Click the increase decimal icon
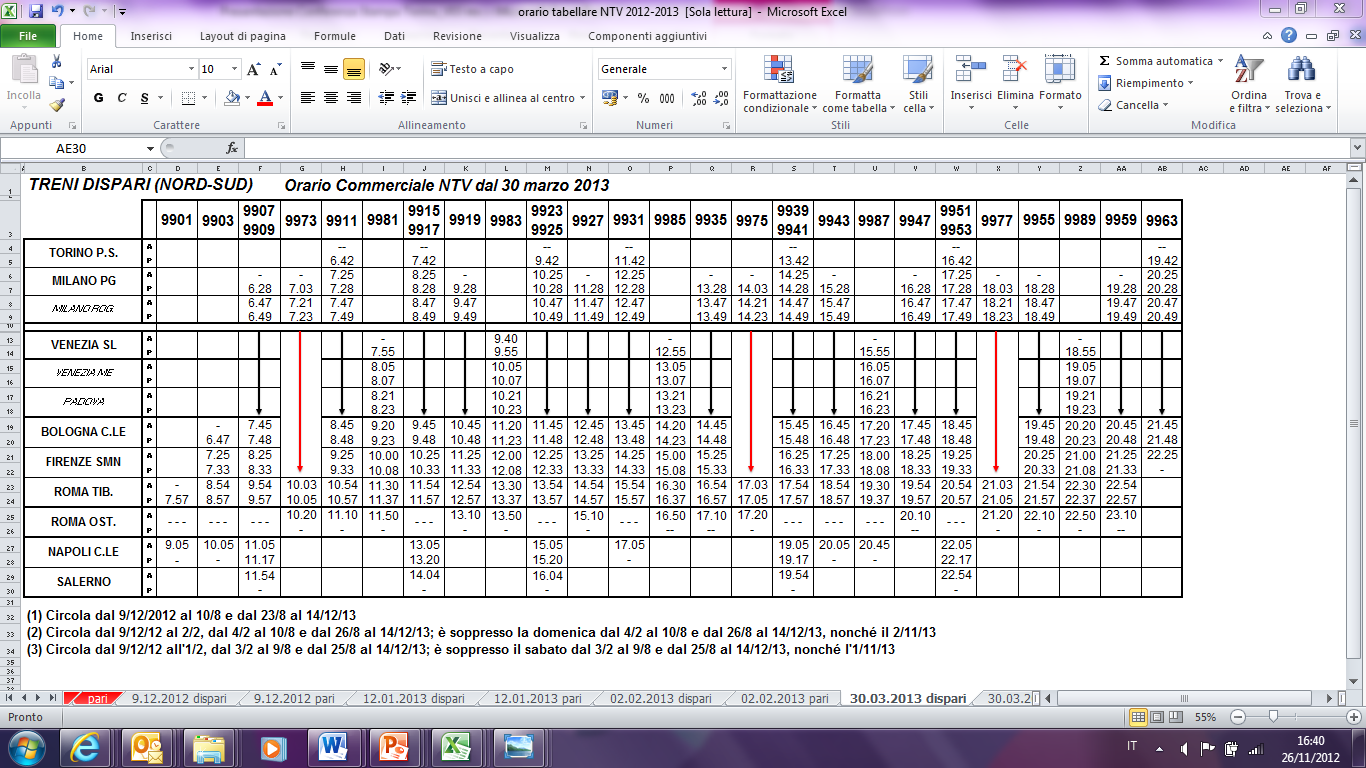The height and width of the screenshot is (768, 1366). (x=699, y=98)
